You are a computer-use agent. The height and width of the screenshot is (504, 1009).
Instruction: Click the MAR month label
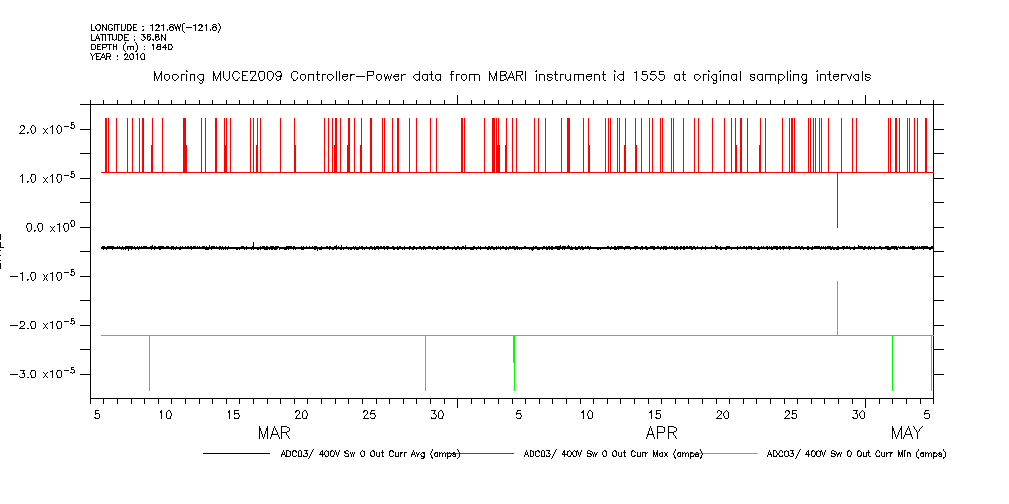[274, 434]
